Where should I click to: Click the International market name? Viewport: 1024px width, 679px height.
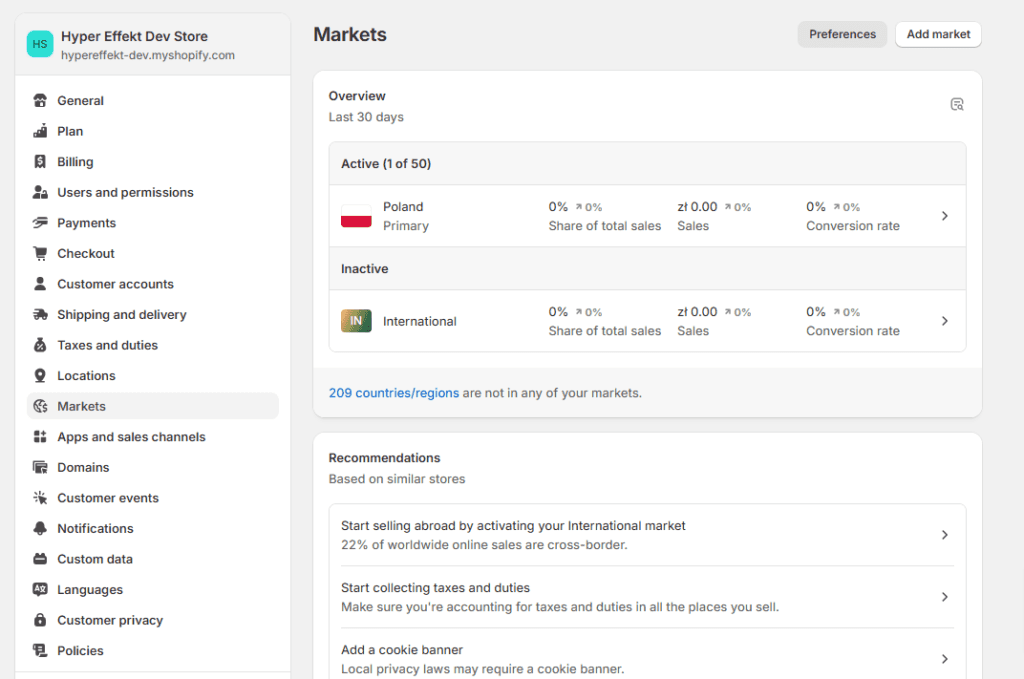coord(419,321)
